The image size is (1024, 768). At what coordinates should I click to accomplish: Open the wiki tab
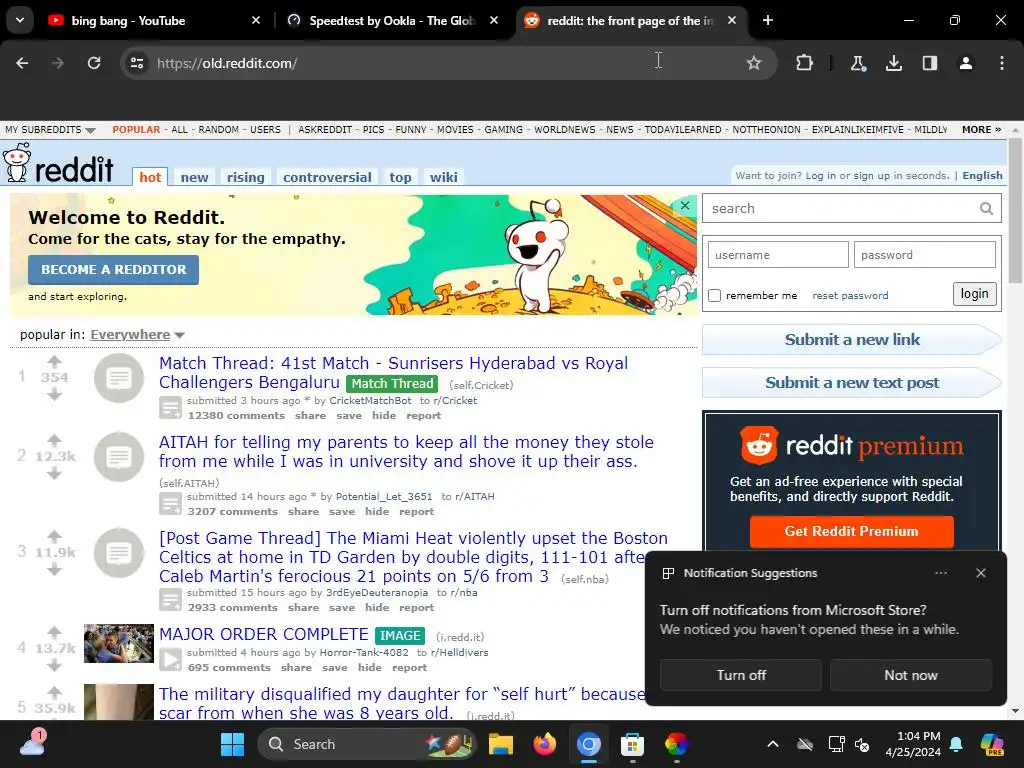[x=443, y=177]
